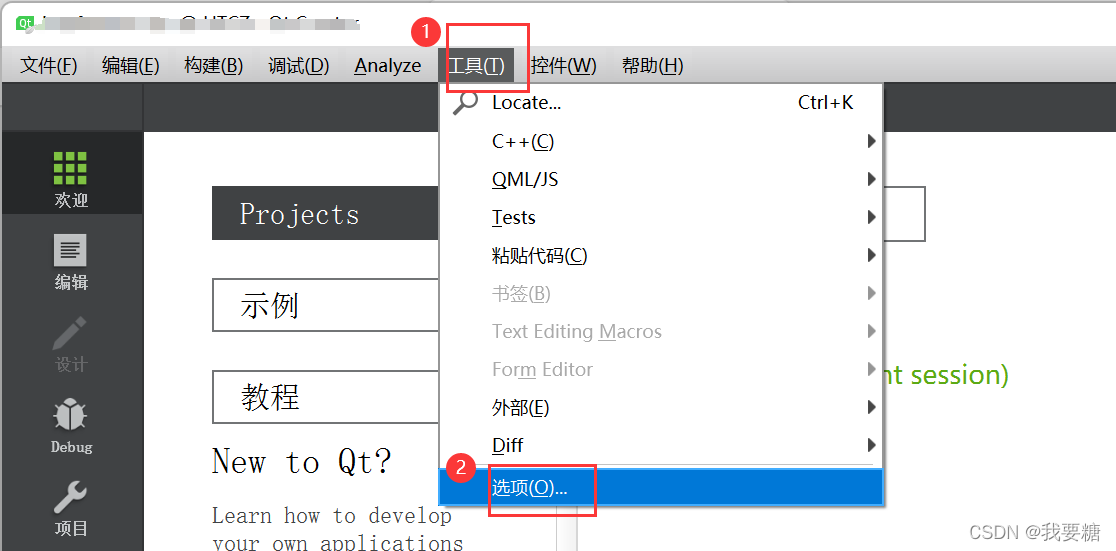Open the 文件(F) menu
Viewport: 1116px width, 551px height.
pos(49,65)
